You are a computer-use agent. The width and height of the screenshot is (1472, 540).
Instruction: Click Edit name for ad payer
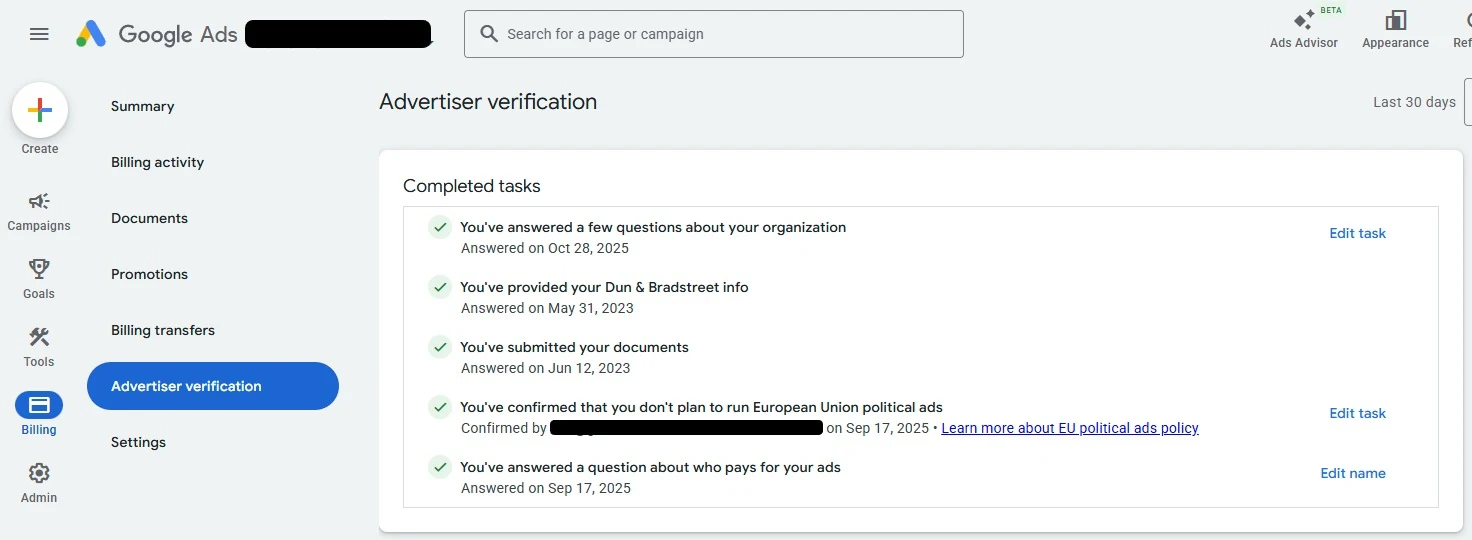tap(1353, 473)
